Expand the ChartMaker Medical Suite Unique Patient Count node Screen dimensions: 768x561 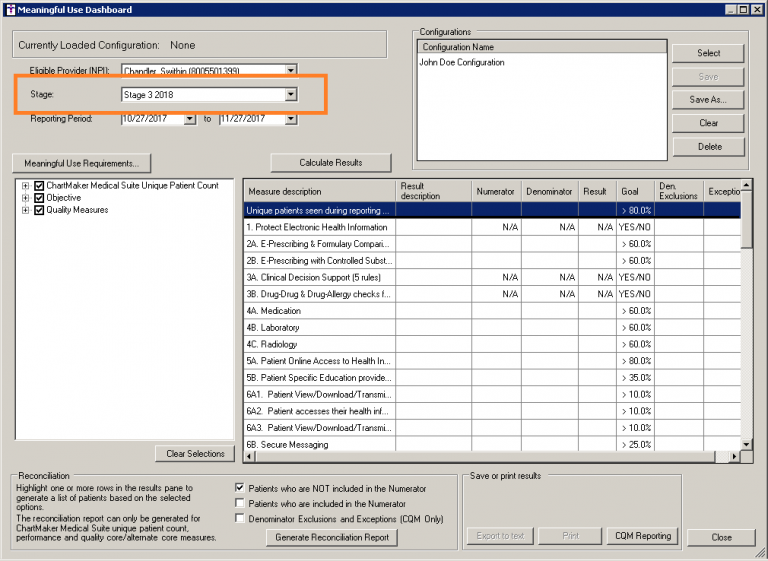[25, 186]
